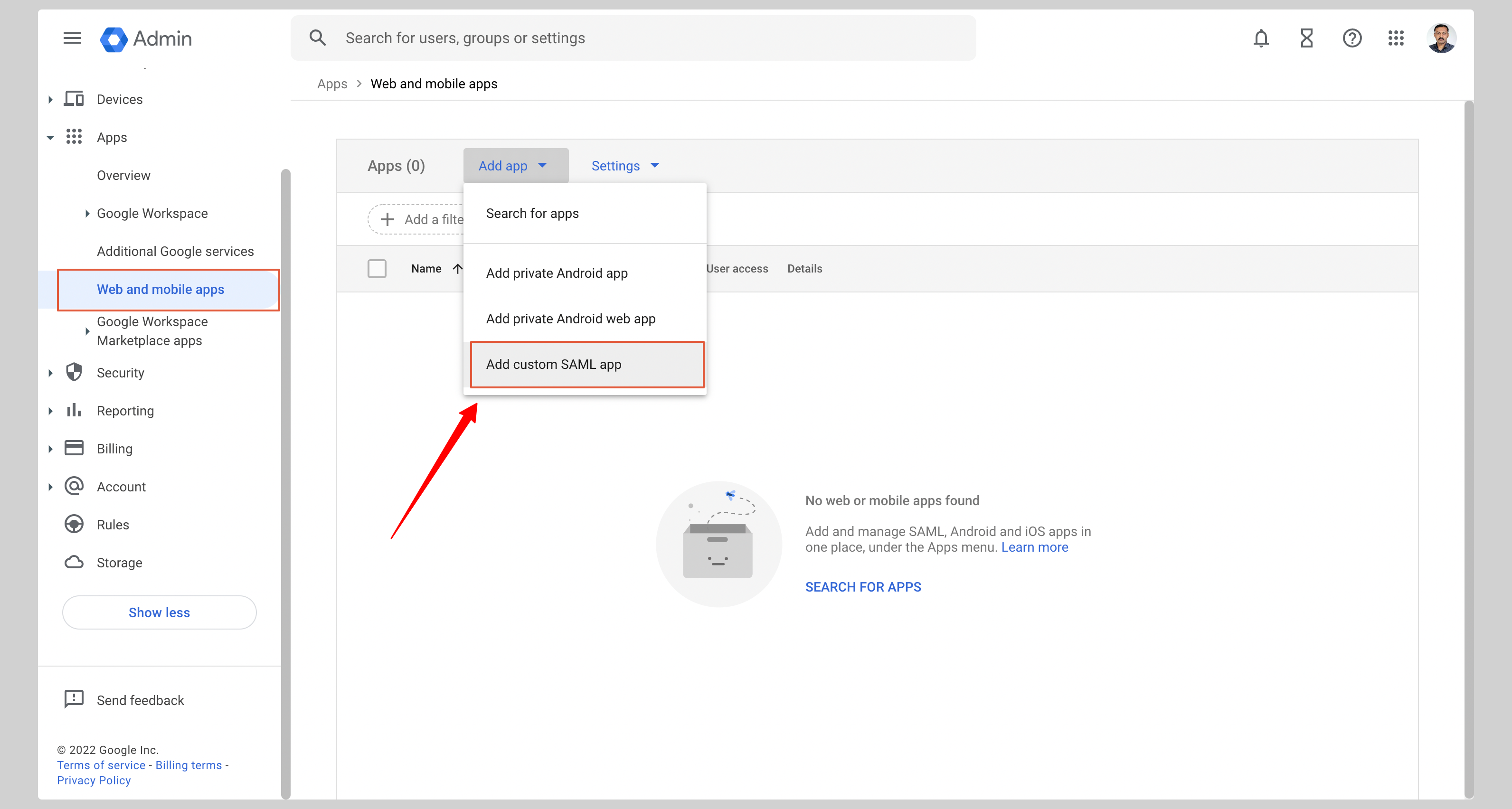Image resolution: width=1512 pixels, height=809 pixels.
Task: Open Google Admin notifications bell
Action: tap(1261, 38)
